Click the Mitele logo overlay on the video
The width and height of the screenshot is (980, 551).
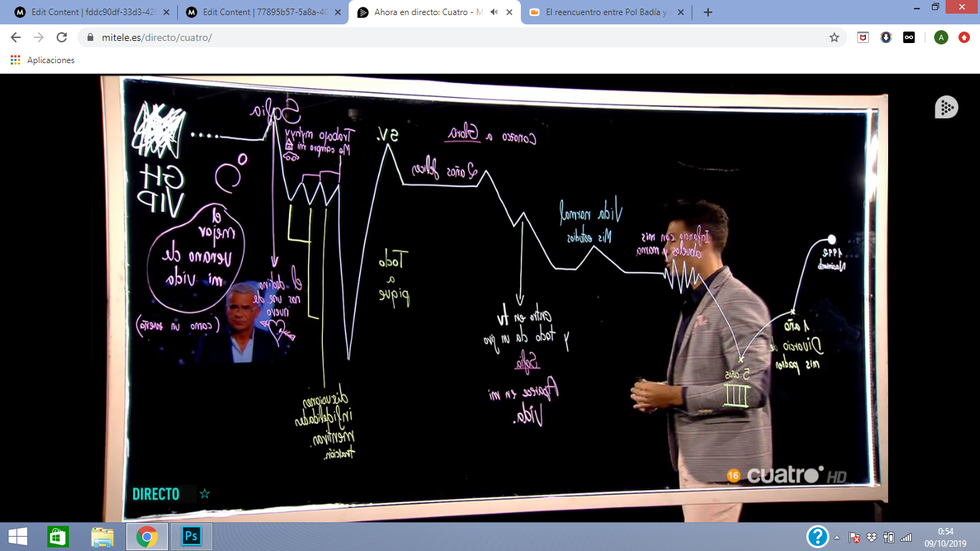point(946,107)
